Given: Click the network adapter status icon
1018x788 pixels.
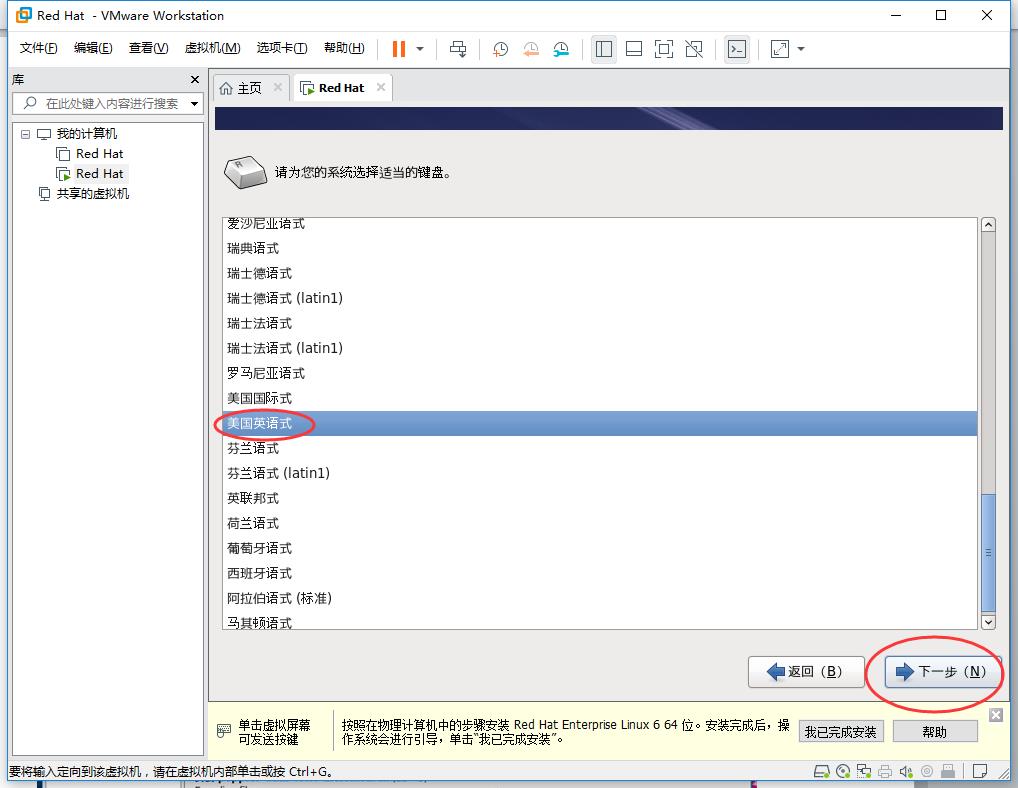Looking at the screenshot, I should (863, 771).
